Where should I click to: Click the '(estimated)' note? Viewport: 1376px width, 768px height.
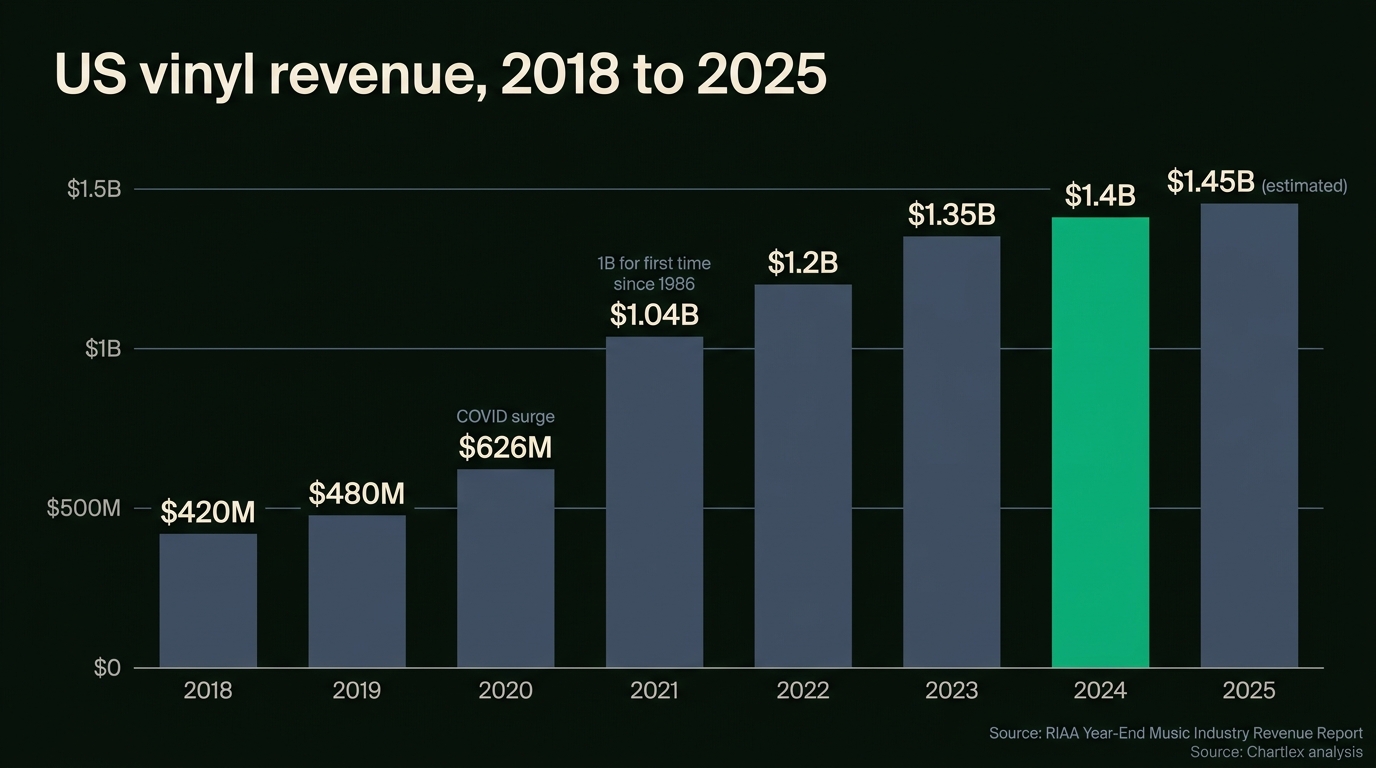tap(1305, 185)
